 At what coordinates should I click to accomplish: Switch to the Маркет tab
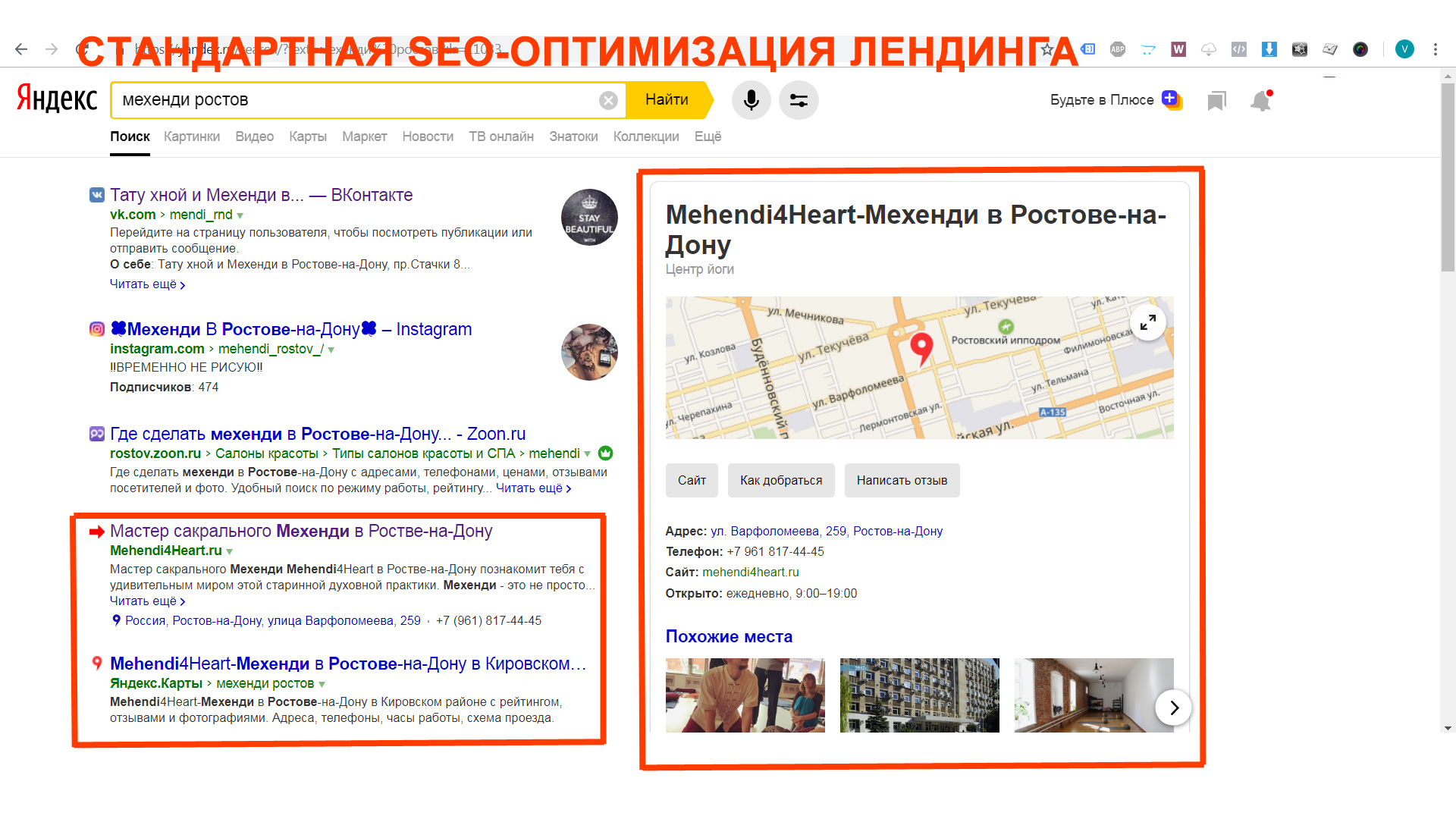364,136
